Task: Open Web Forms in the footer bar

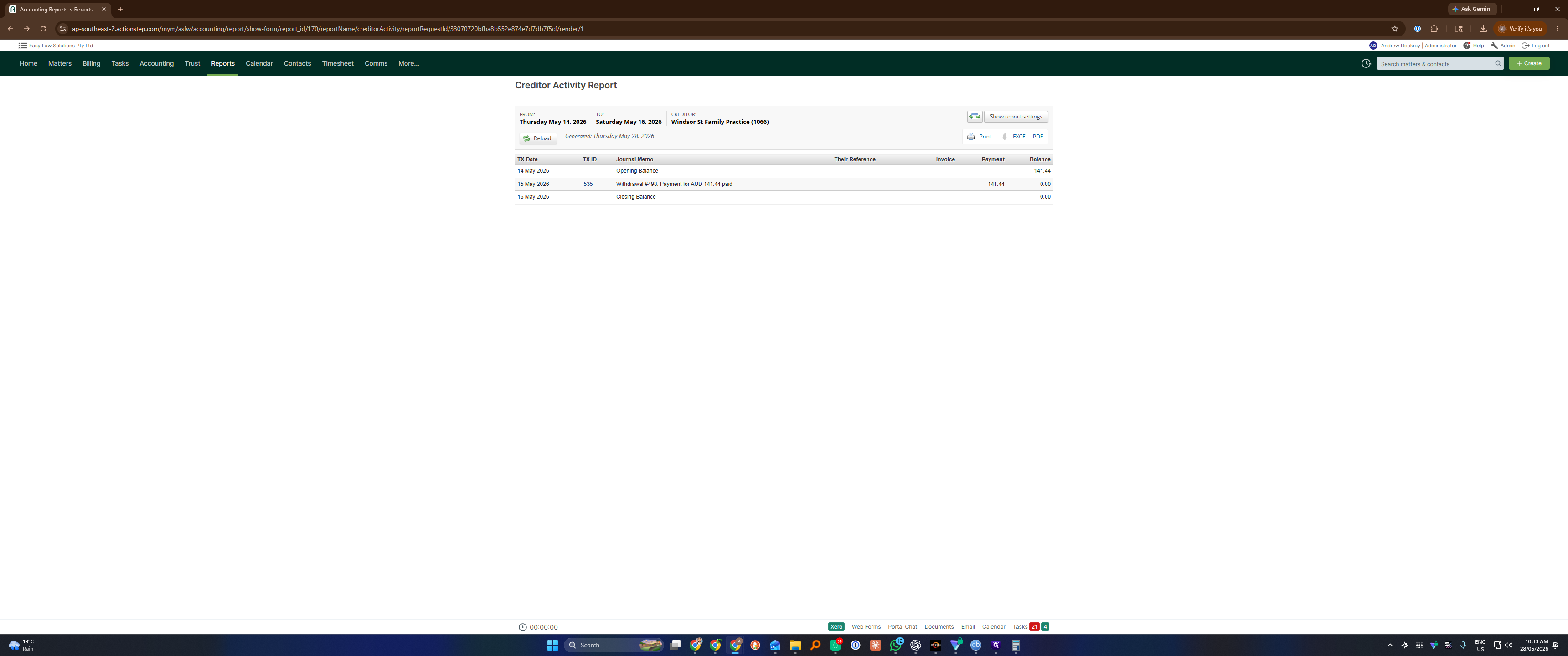Action: tap(866, 627)
